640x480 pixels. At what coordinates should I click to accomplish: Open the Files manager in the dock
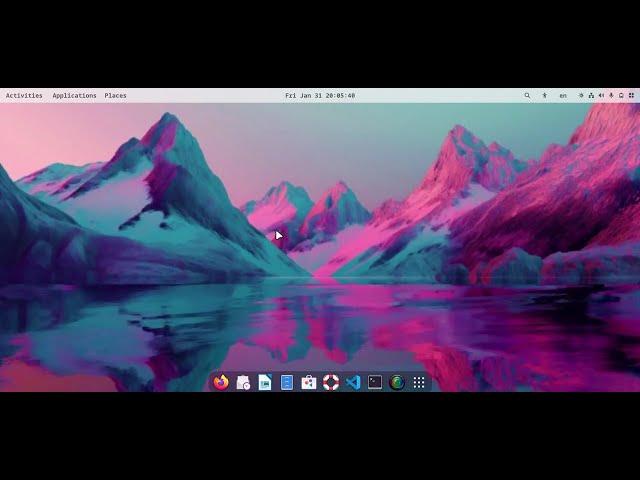(x=287, y=382)
